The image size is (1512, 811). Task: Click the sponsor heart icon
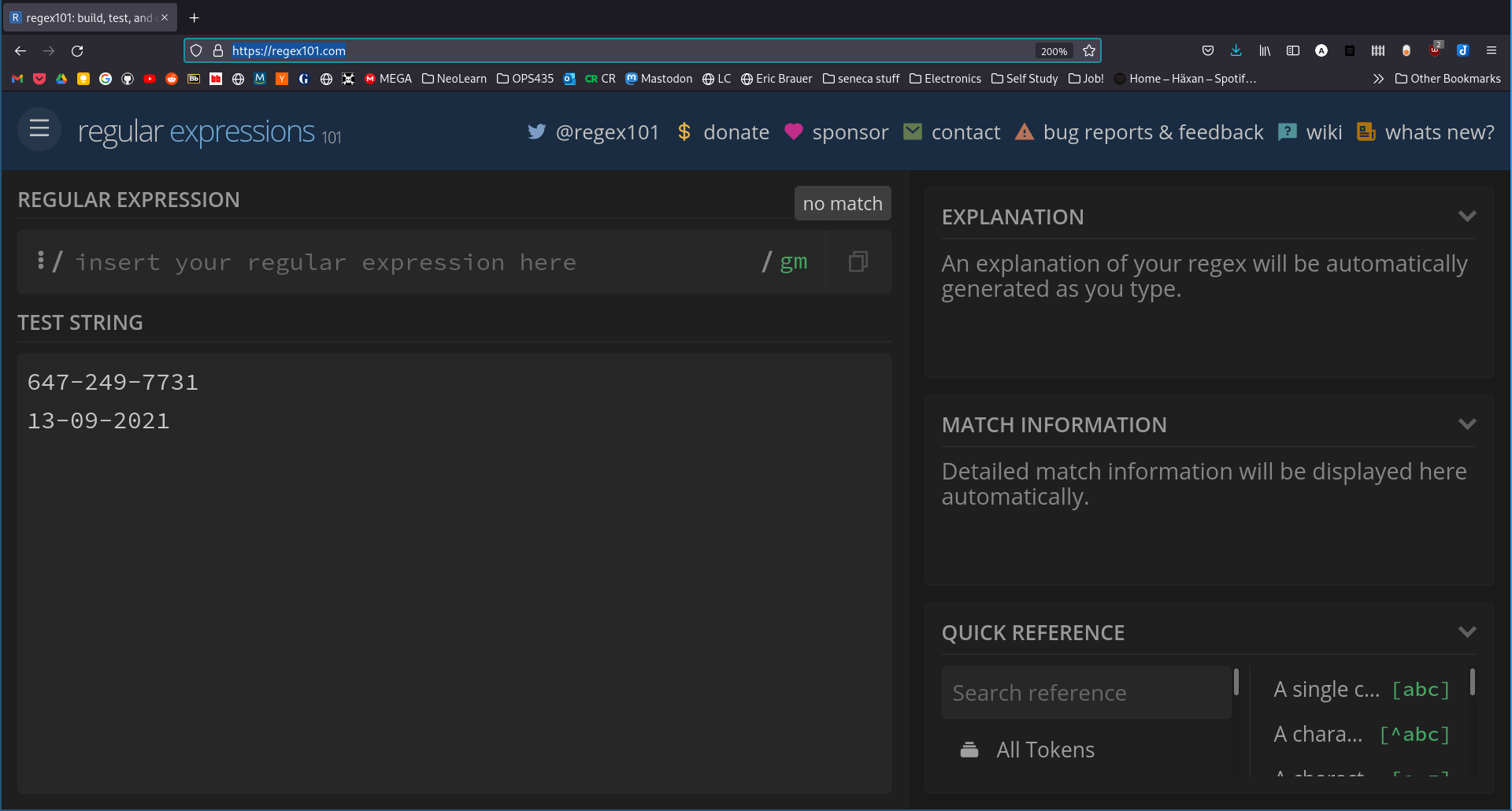[x=793, y=131]
